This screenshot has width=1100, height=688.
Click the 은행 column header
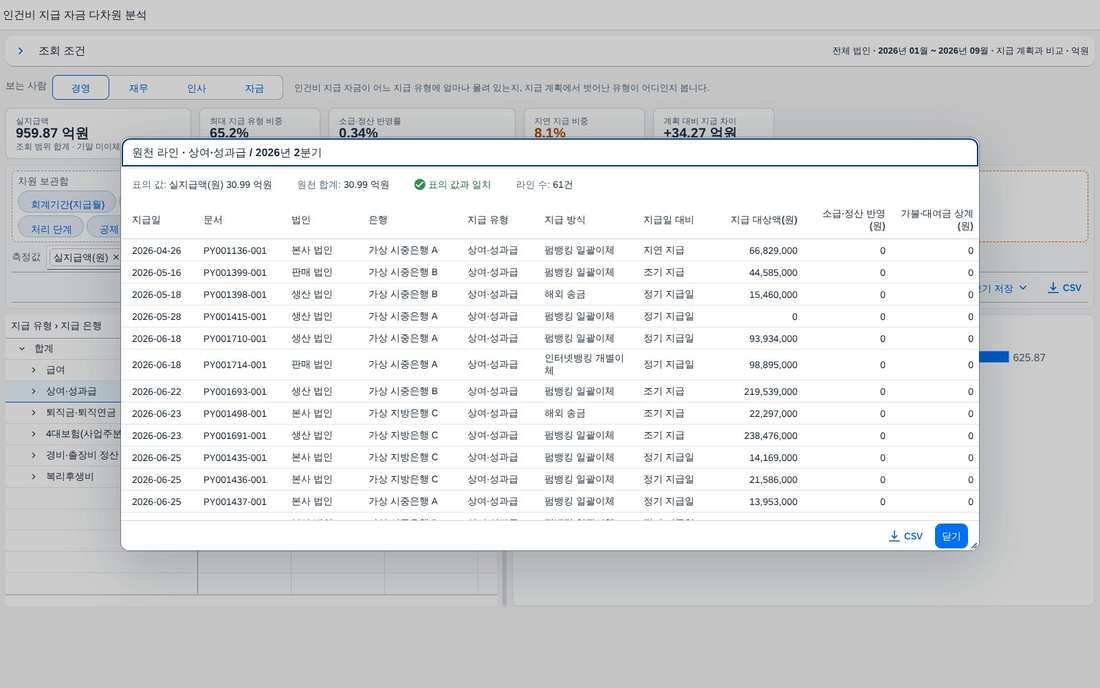[377, 220]
